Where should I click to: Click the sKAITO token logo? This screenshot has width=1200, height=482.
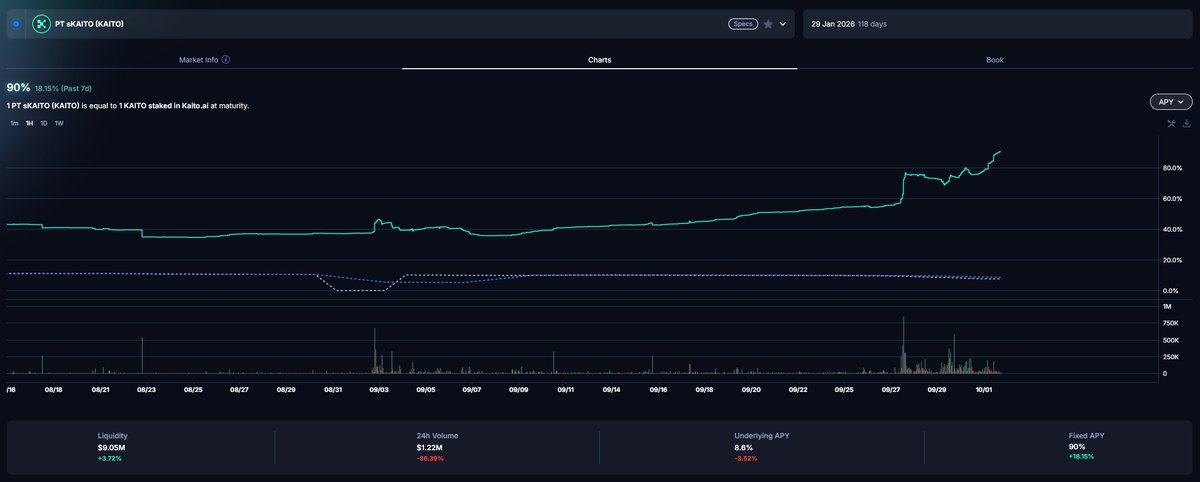[42, 22]
